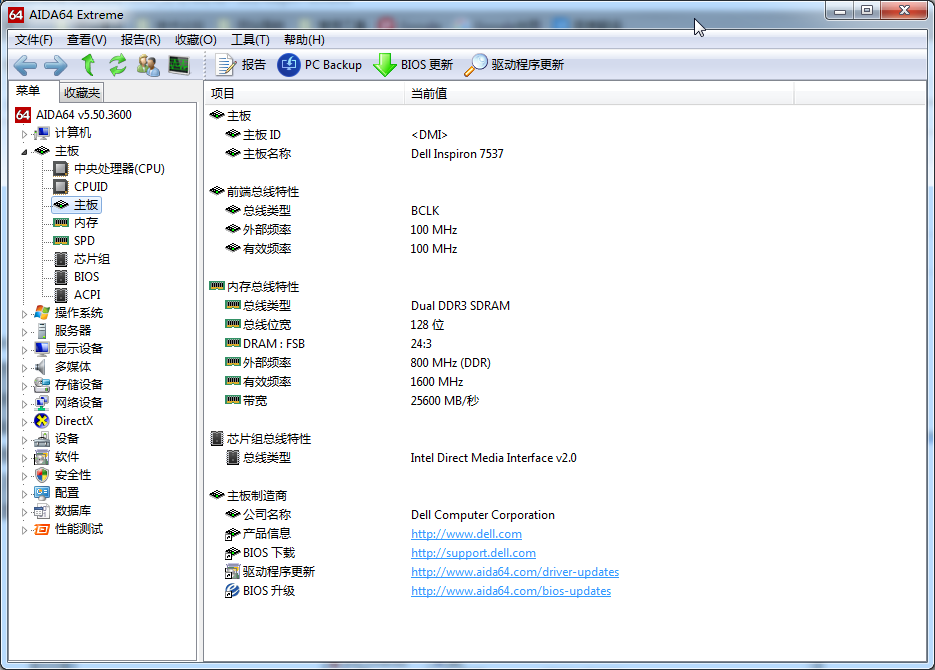This screenshot has height=670, width=935.
Task: Open the http://www.dell.com link
Action: click(466, 534)
